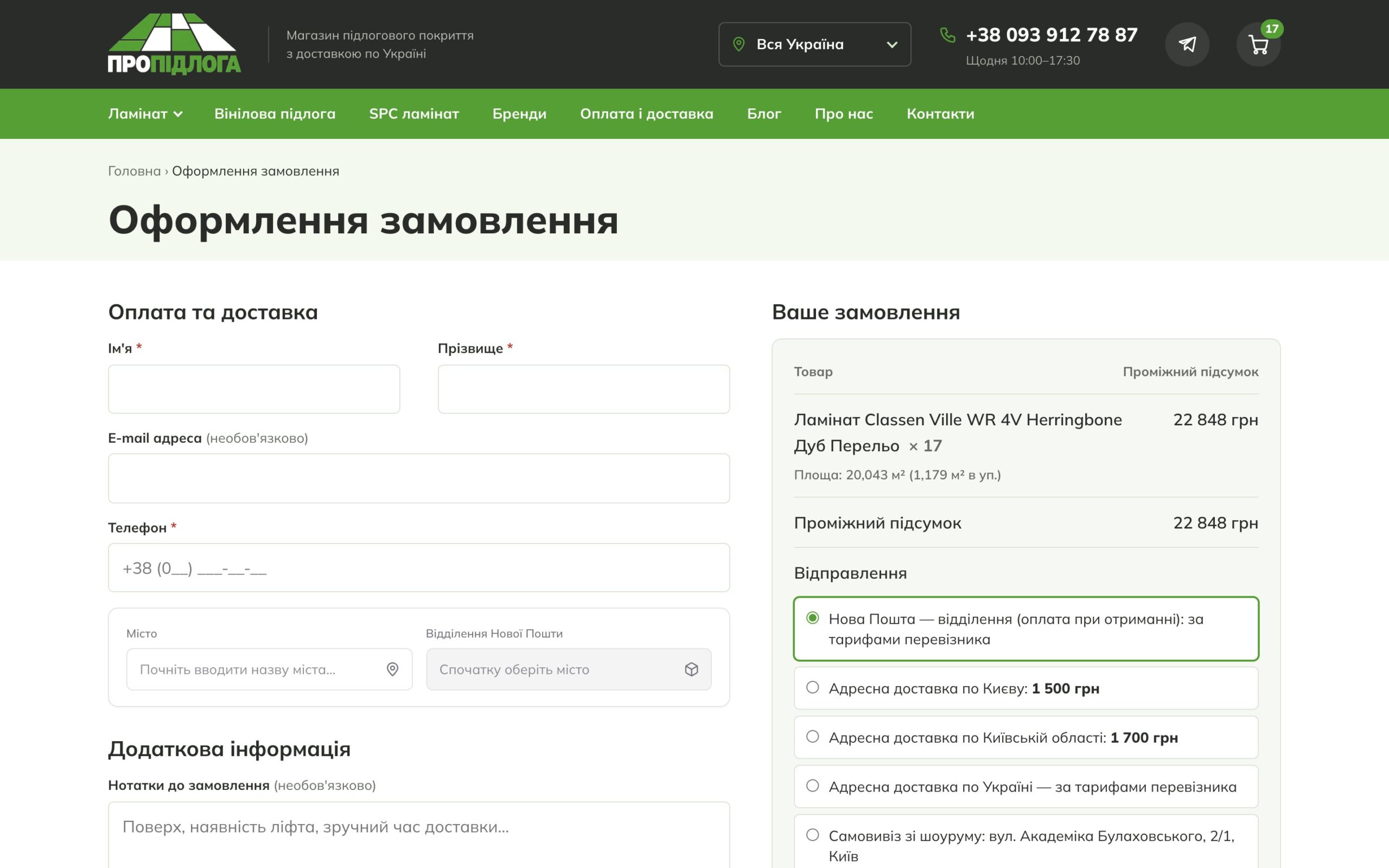Click the Щодня 10:00–17:30 hours text
The height and width of the screenshot is (868, 1389).
pyautogui.click(x=1023, y=60)
